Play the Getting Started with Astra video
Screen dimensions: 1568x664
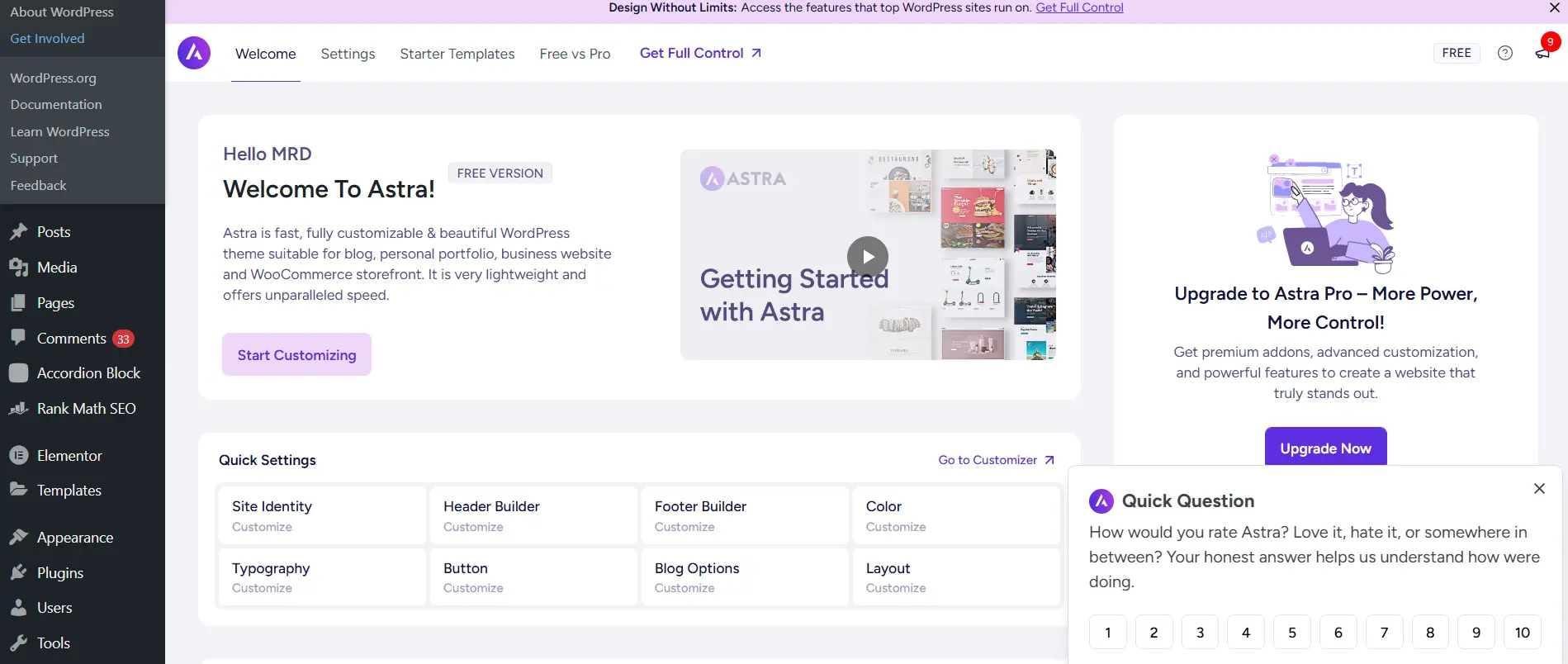pos(868,257)
